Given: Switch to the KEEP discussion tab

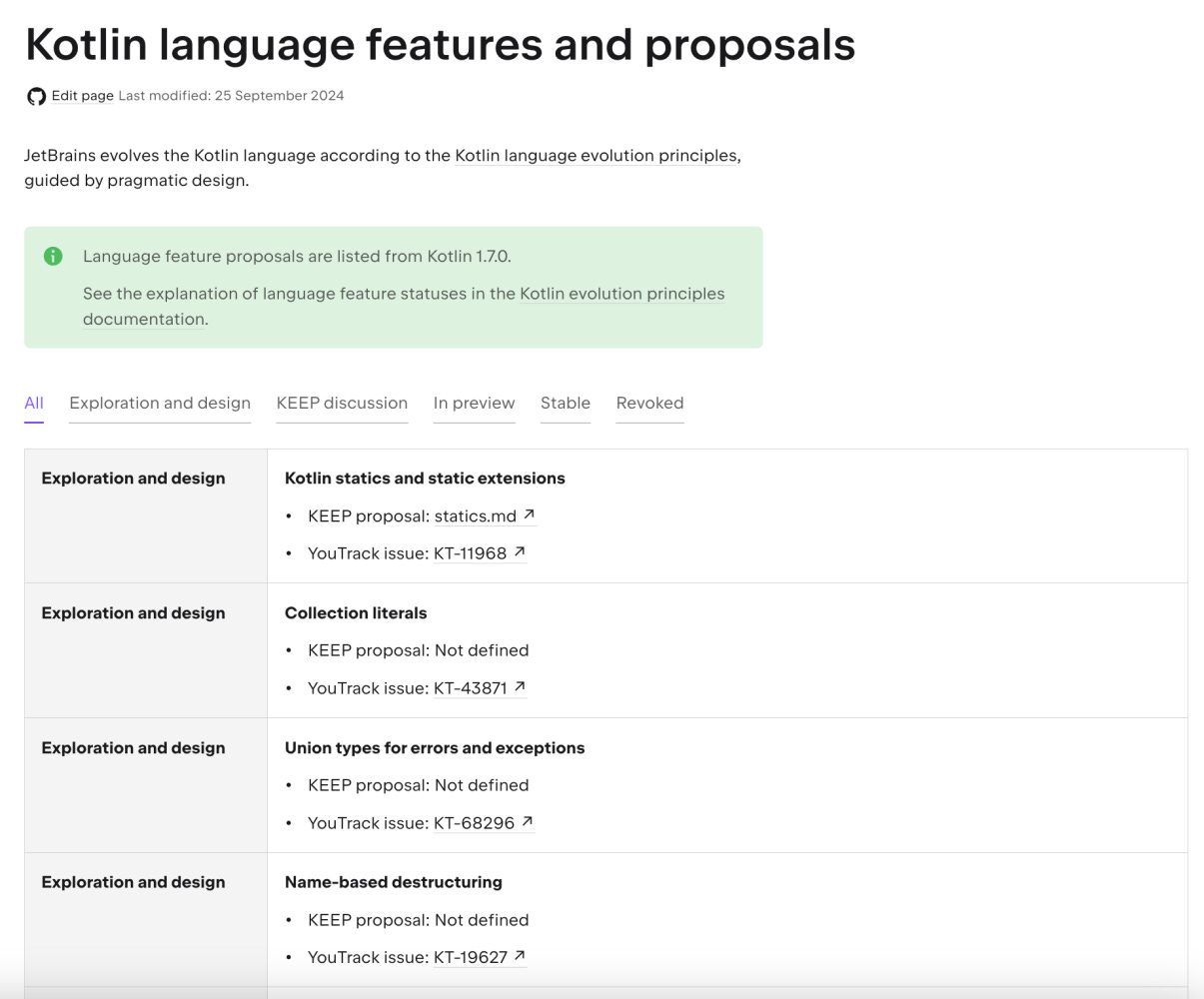Looking at the screenshot, I should tap(342, 404).
